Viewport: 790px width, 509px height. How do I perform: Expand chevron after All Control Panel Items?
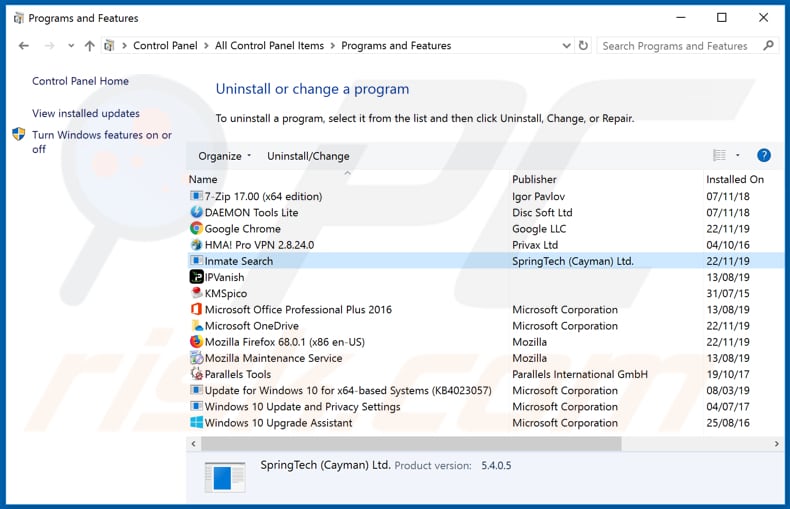pyautogui.click(x=333, y=46)
